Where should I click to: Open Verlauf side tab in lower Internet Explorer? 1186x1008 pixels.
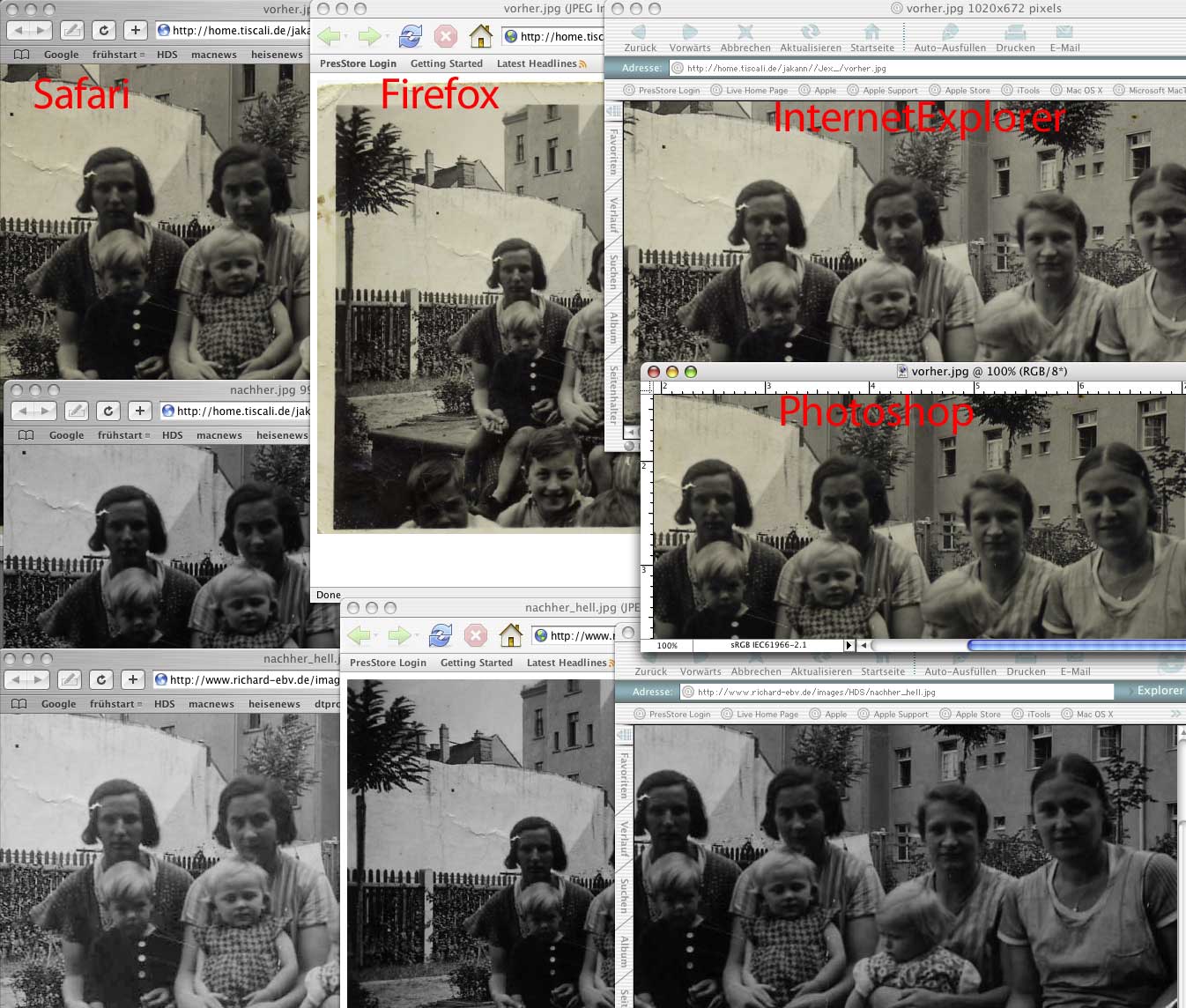pyautogui.click(x=624, y=839)
